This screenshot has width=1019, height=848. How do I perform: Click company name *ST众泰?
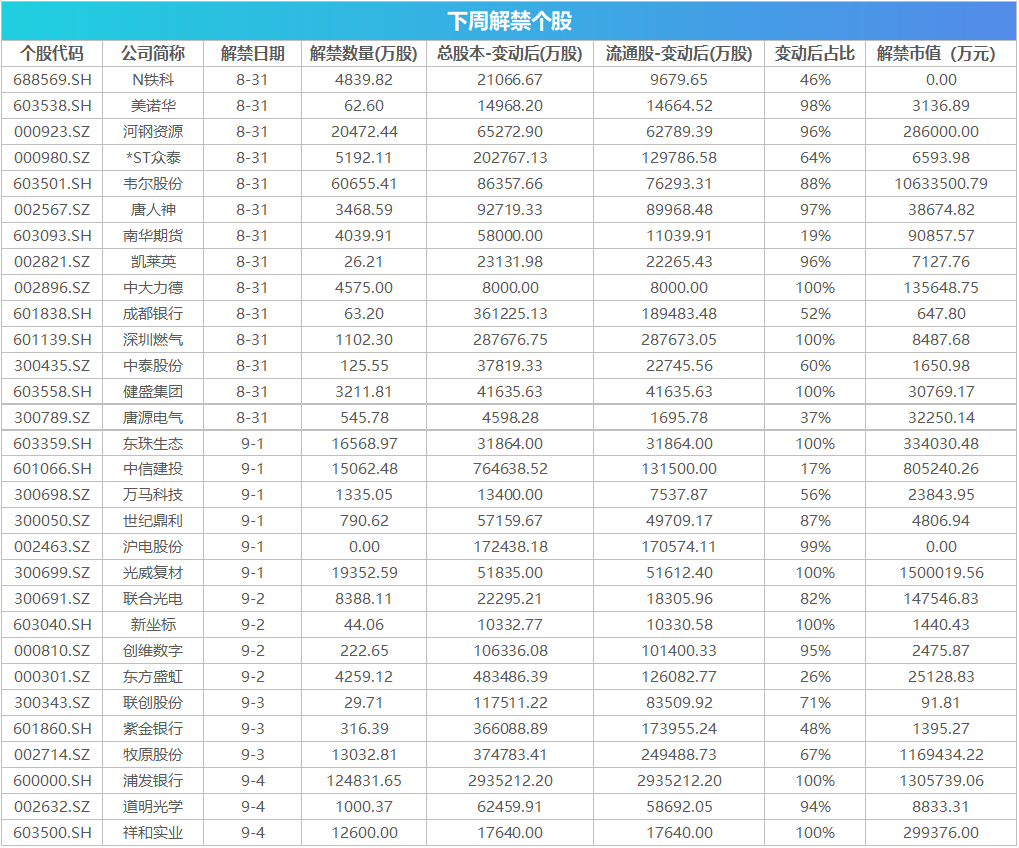153,158
